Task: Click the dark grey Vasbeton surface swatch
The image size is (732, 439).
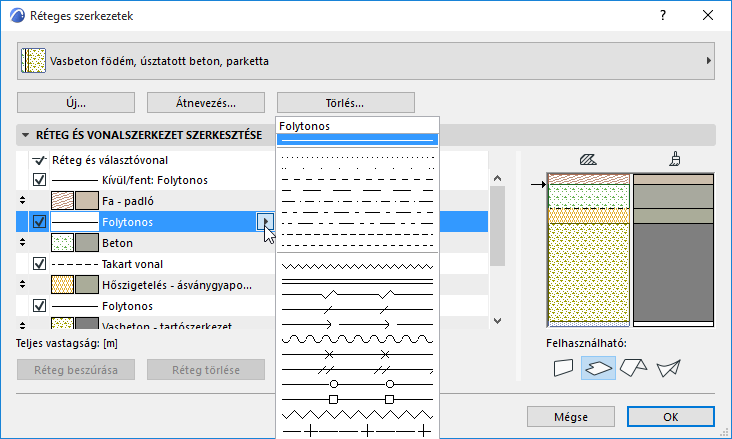Action: (x=86, y=326)
